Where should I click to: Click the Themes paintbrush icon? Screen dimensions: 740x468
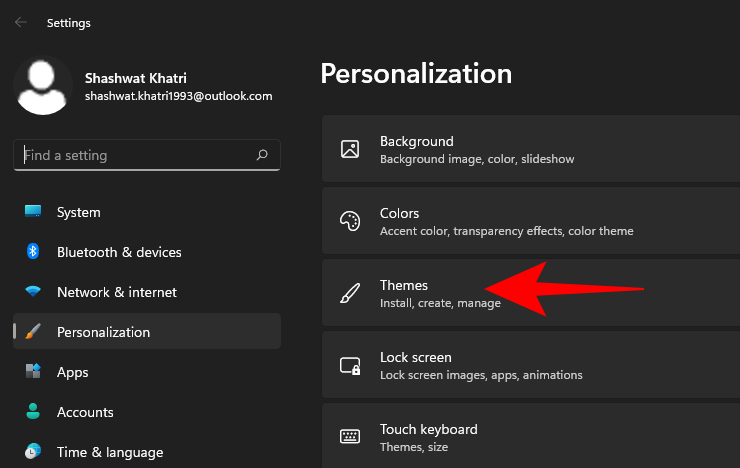point(350,293)
